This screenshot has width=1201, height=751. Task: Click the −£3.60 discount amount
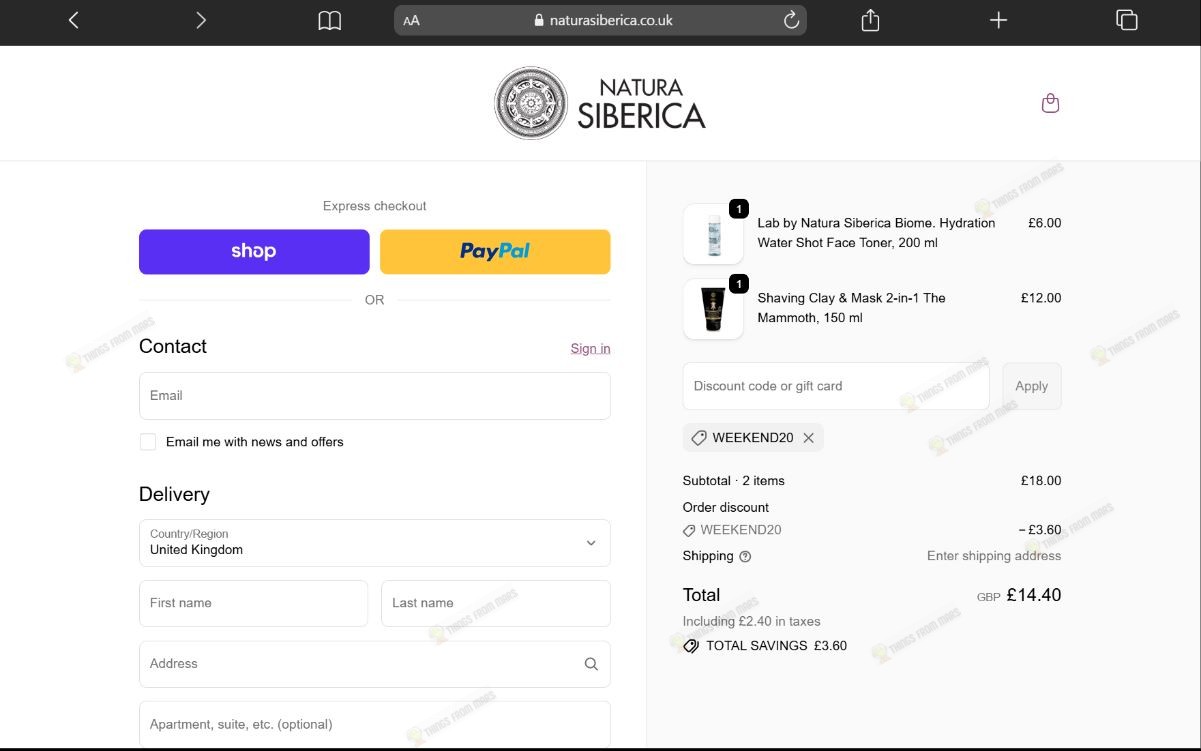pos(1040,530)
